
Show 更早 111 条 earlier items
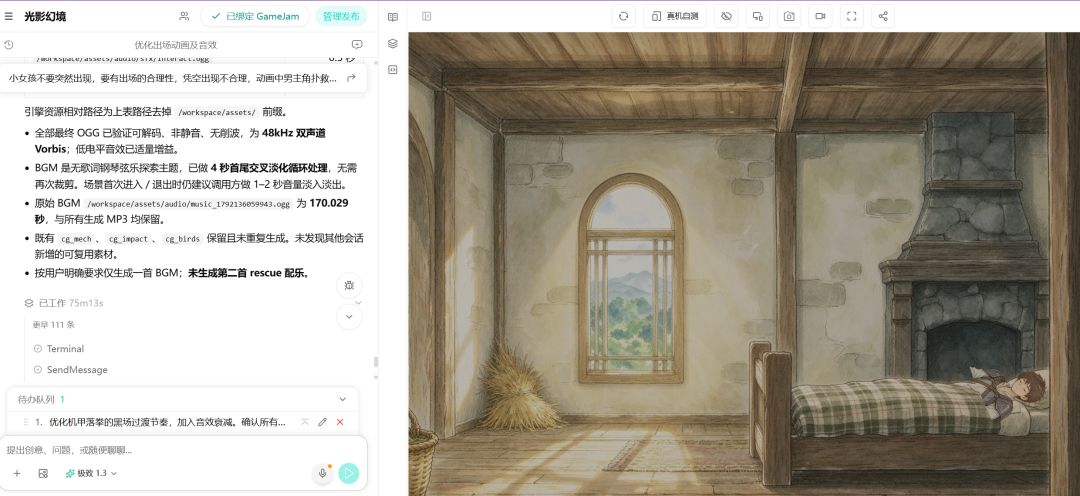pos(54,324)
